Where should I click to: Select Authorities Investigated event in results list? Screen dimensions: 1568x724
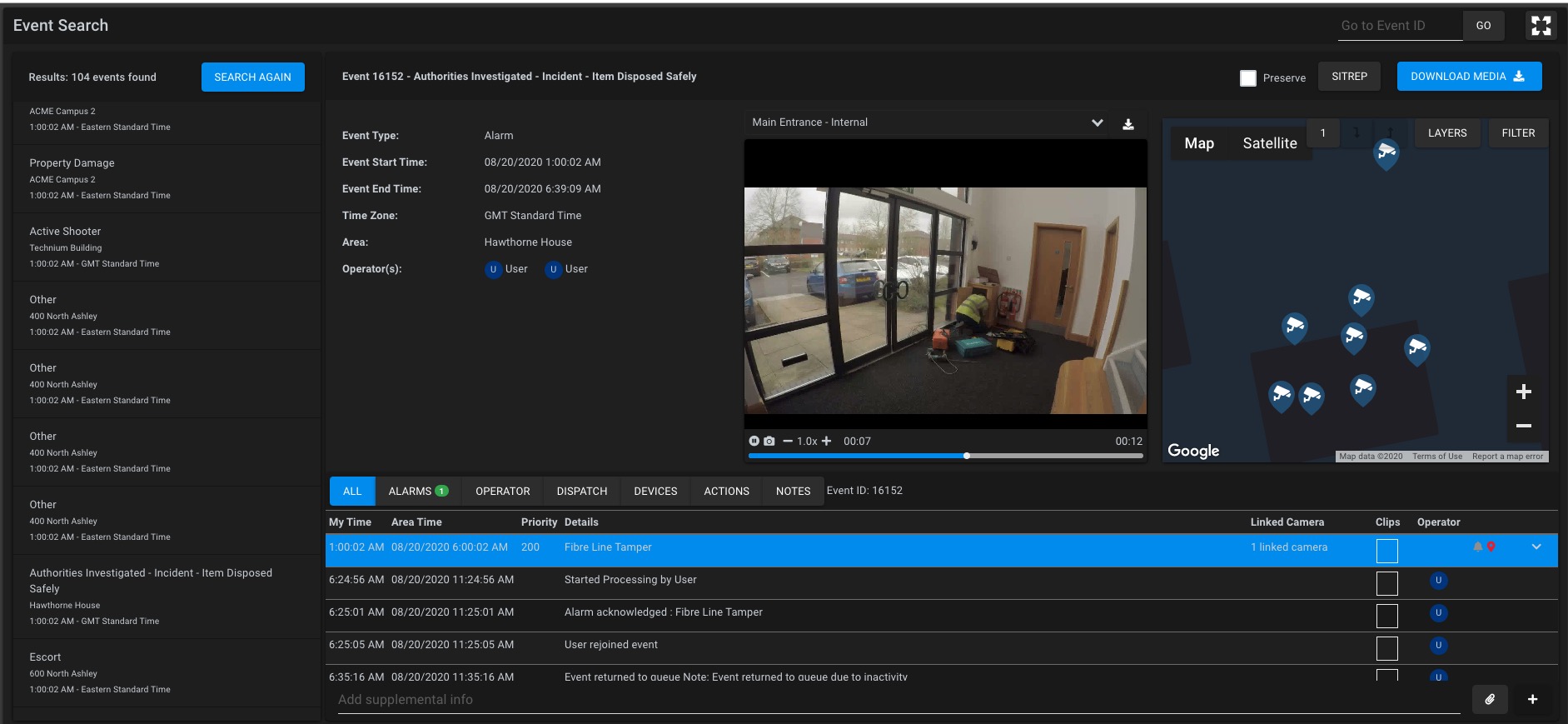pos(167,597)
